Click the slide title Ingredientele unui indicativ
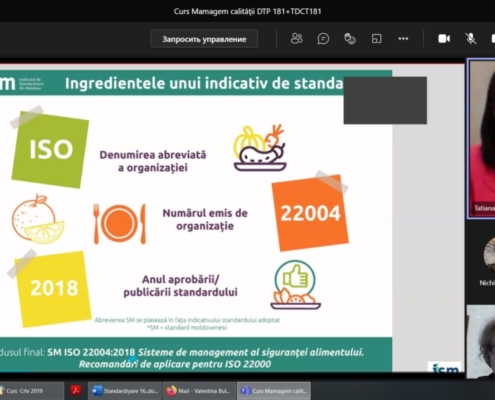 coord(204,83)
